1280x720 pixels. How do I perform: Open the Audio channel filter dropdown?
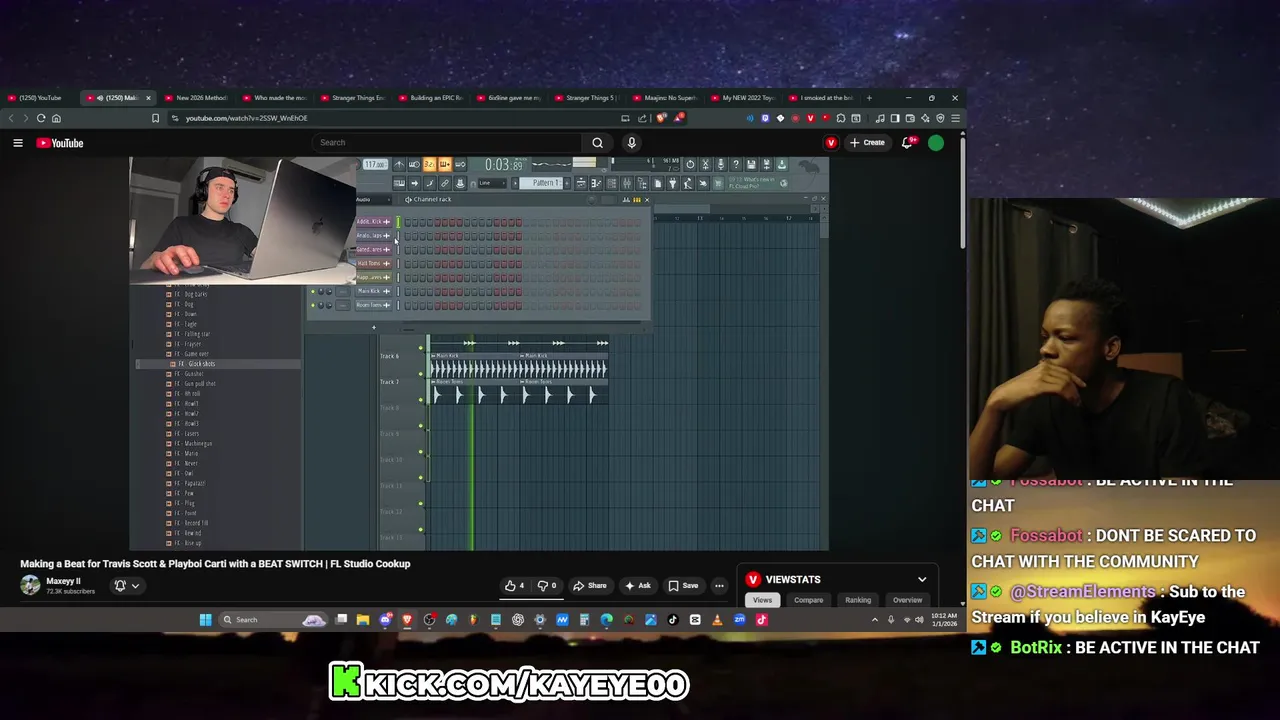(374, 199)
